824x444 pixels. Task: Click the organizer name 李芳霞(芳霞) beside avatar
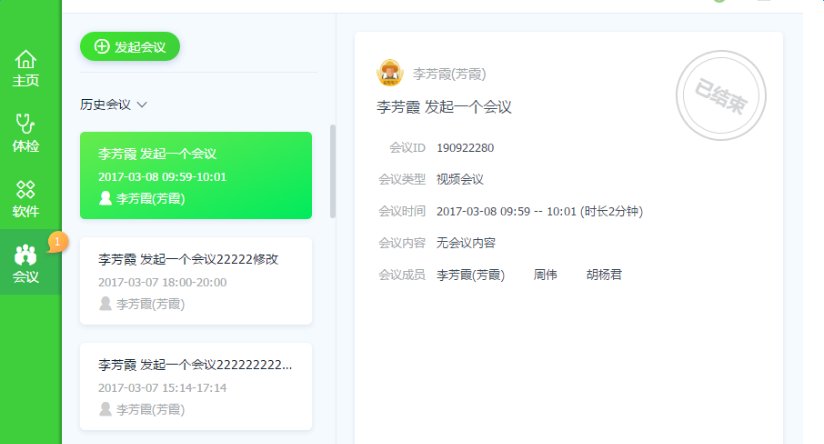click(x=449, y=74)
